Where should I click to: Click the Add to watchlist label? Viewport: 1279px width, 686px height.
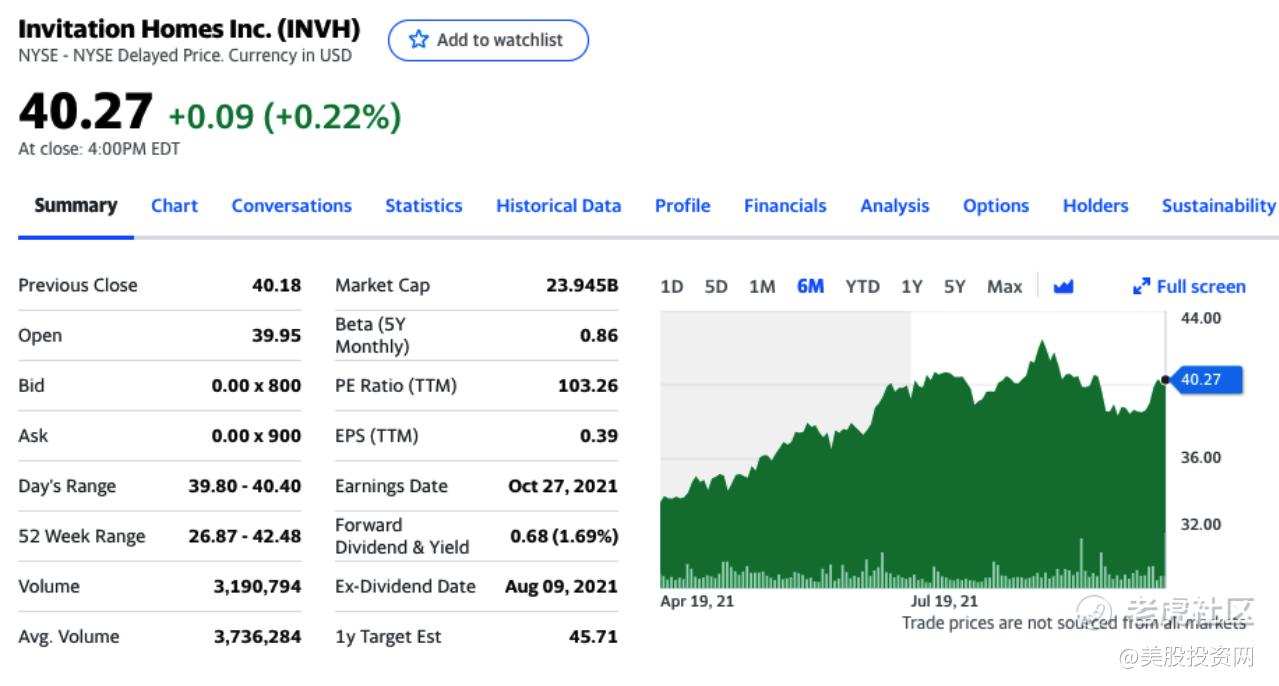click(500, 40)
